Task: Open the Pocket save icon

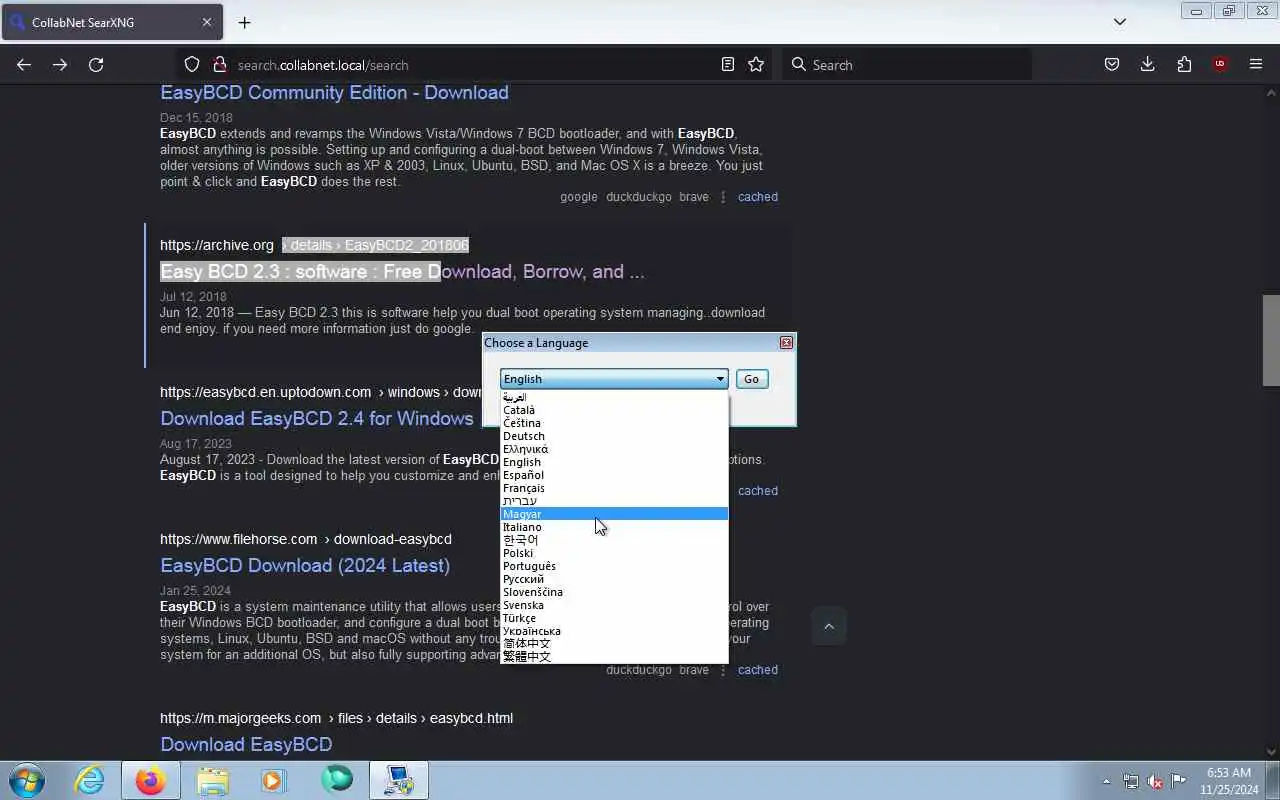Action: 1112,64
